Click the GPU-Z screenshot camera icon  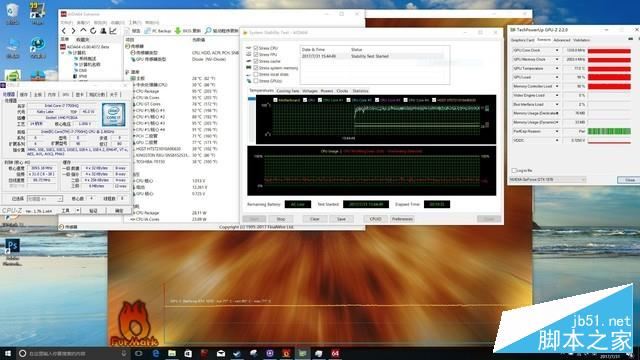[631, 40]
